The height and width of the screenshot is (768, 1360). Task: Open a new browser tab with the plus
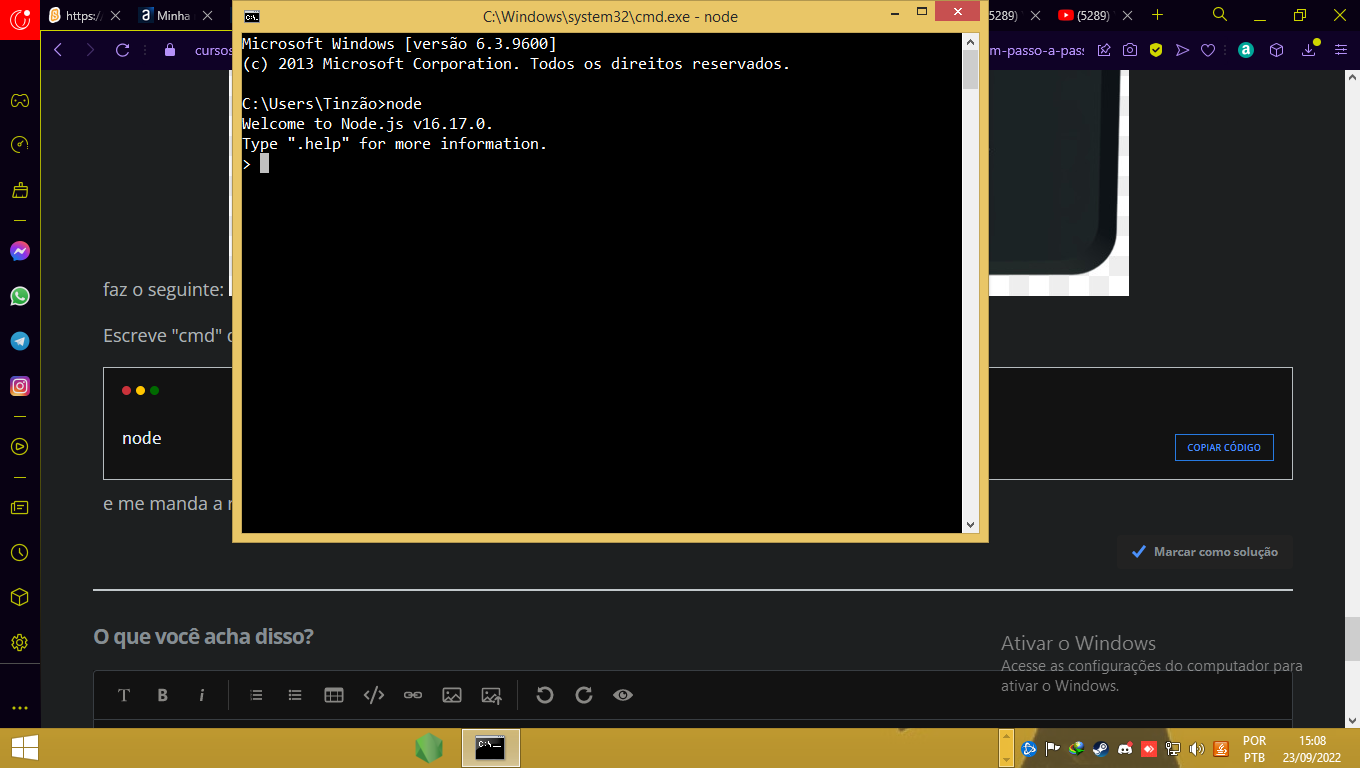(x=1158, y=15)
